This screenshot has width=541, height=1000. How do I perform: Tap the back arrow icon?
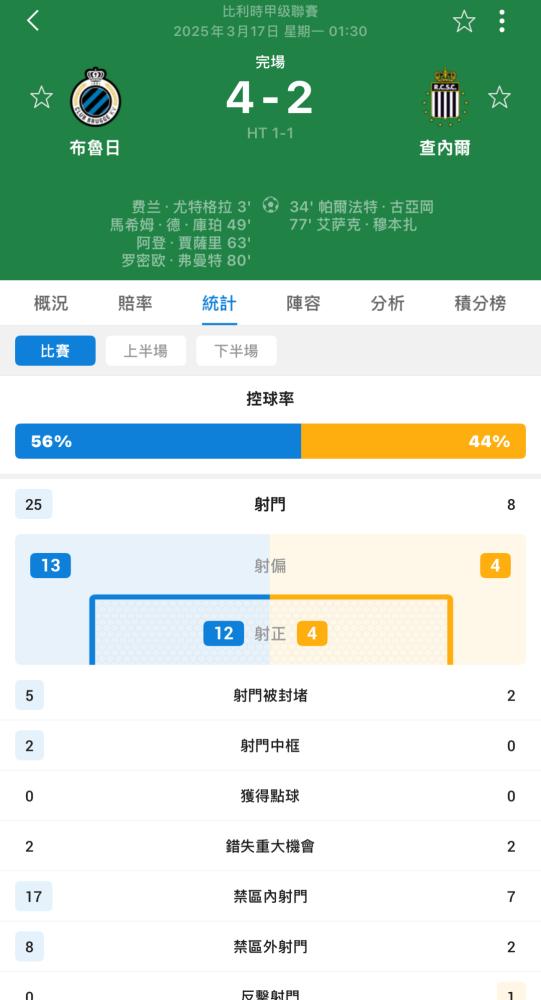click(33, 20)
